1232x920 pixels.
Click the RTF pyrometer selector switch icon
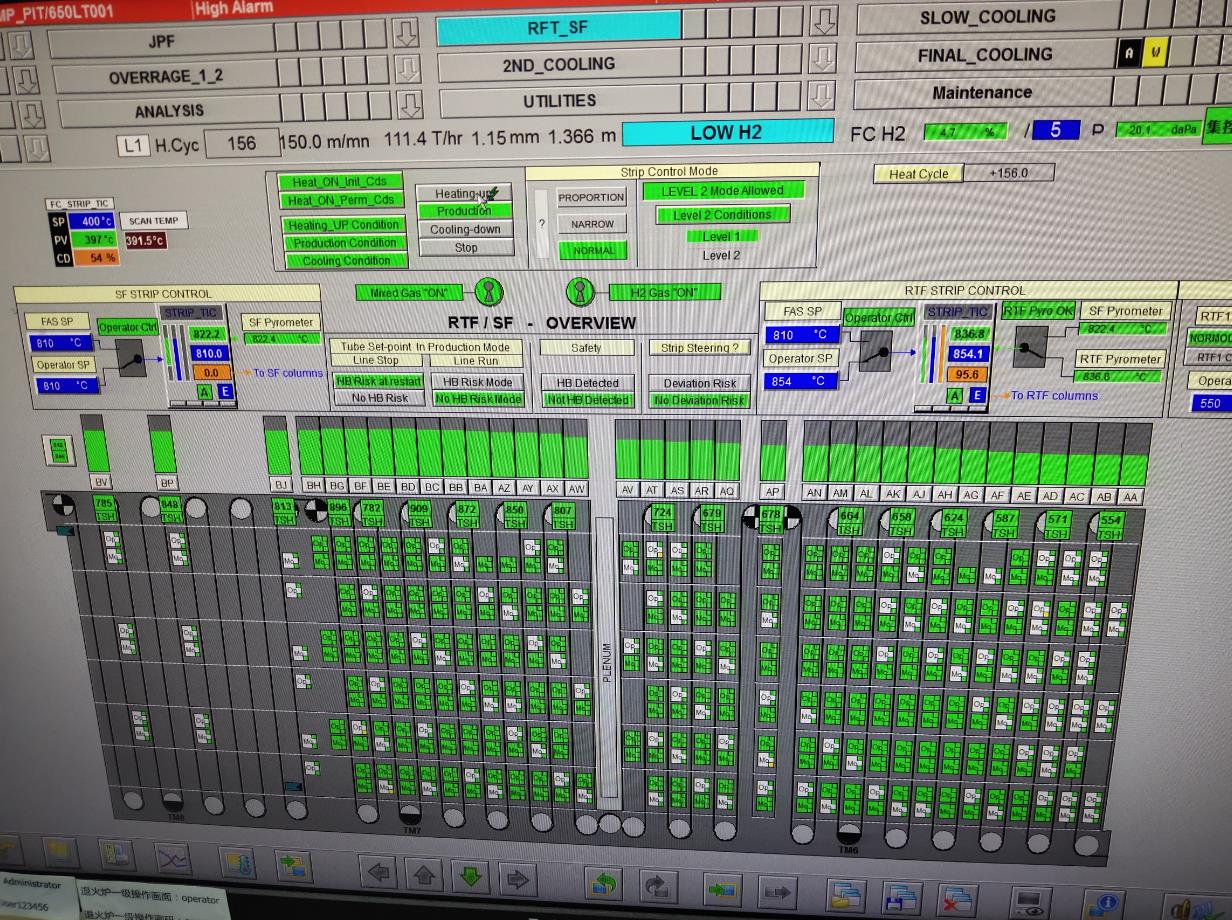[x=1029, y=346]
